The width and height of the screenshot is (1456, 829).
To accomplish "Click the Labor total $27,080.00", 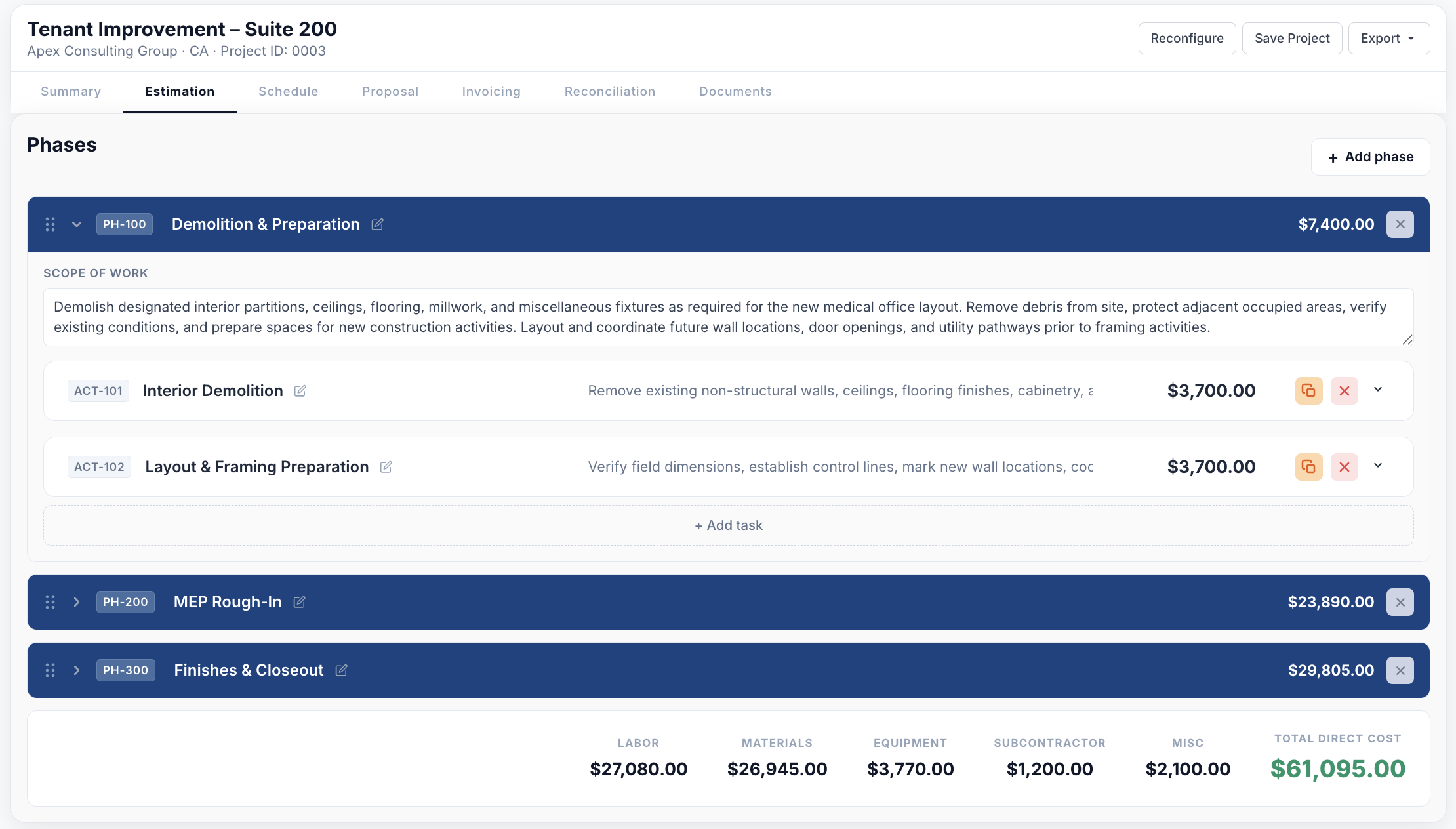I will pos(638,769).
